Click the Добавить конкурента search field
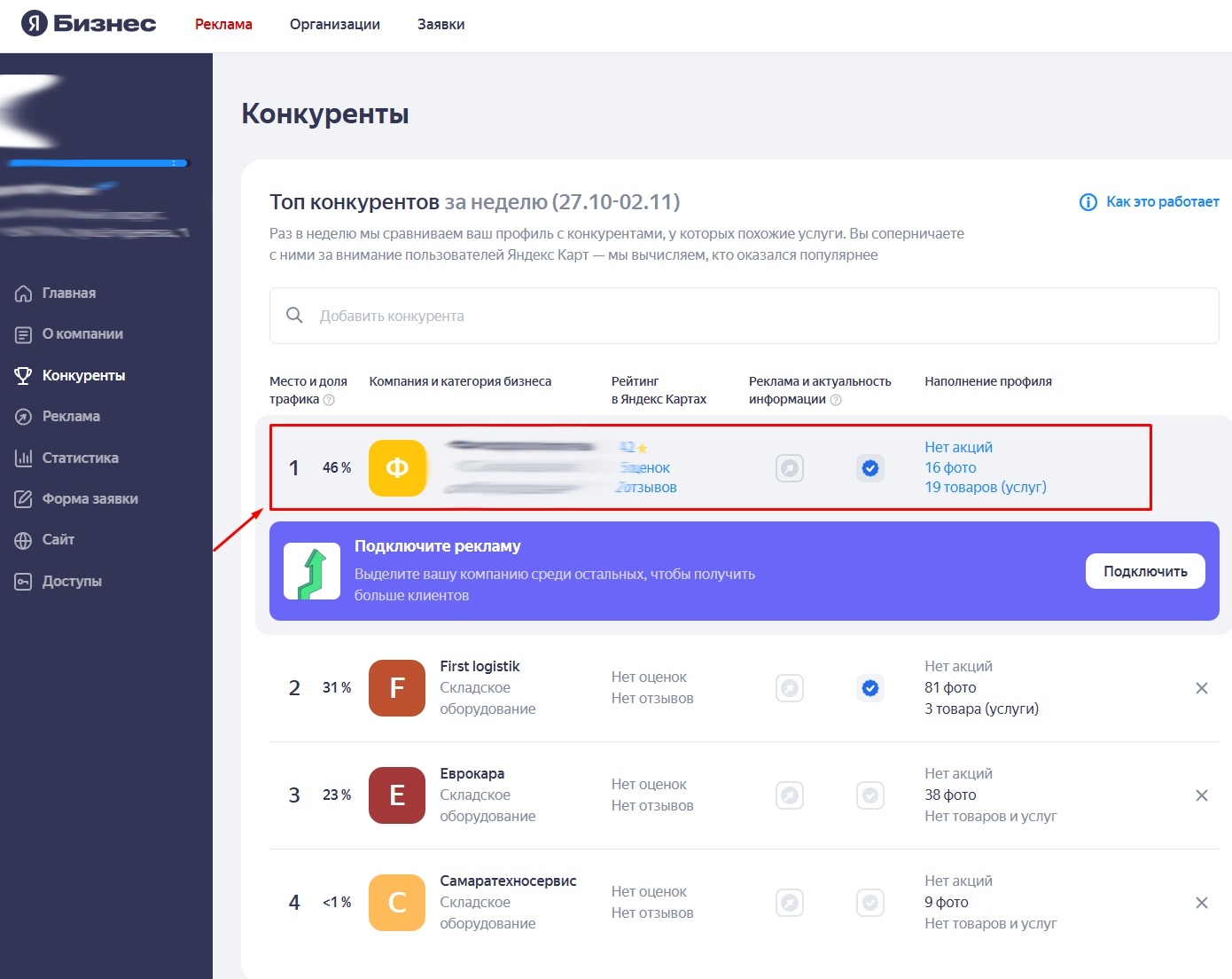 click(745, 316)
